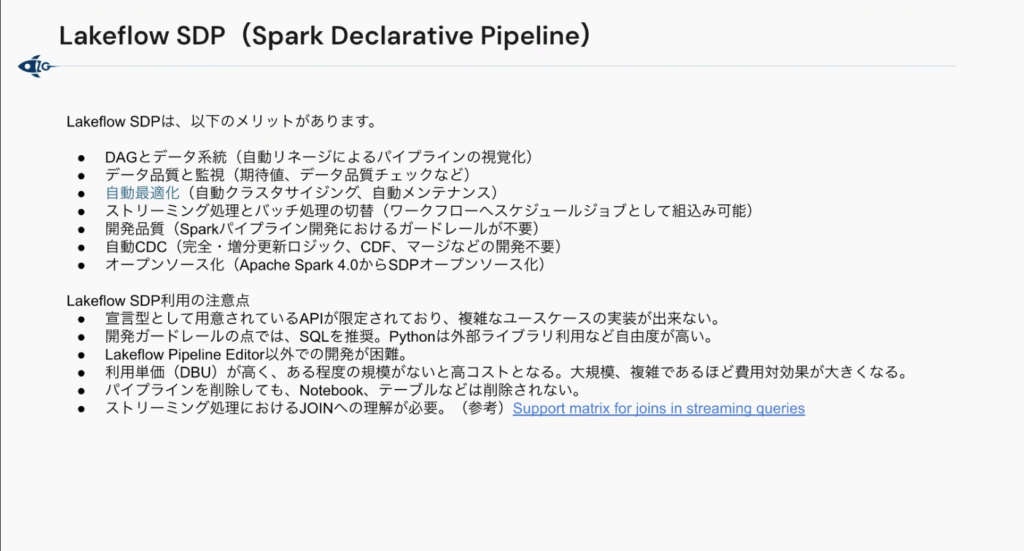
Task: Click the 開発ガードレール SQL recommendation bullet
Action: coord(408,336)
